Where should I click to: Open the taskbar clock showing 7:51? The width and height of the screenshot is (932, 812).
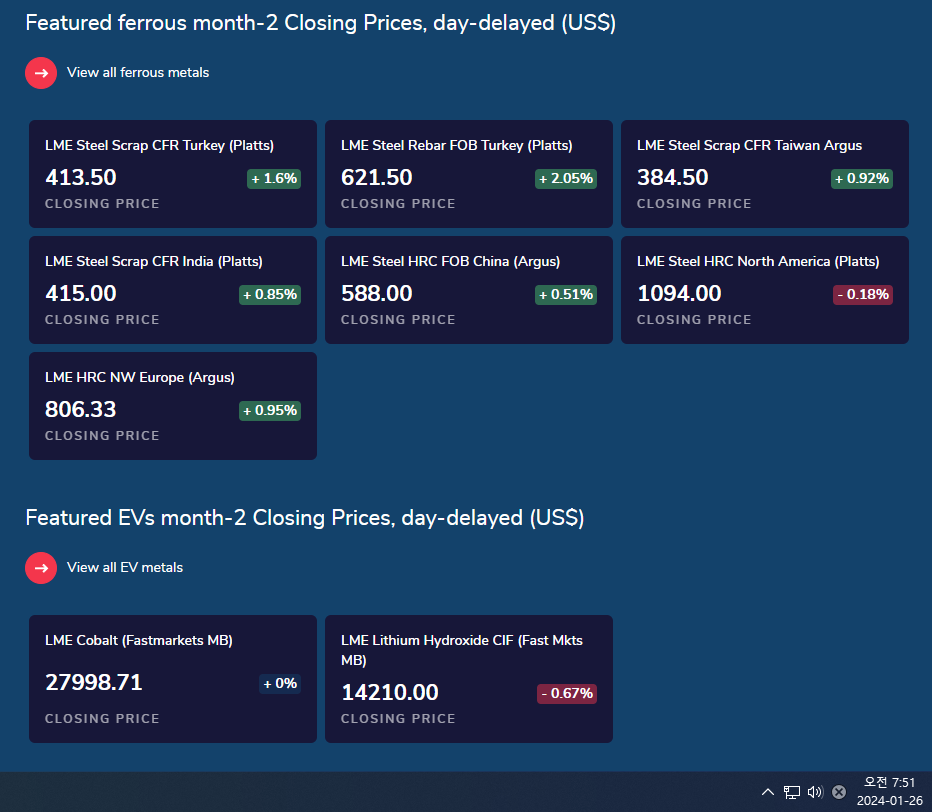pos(889,792)
